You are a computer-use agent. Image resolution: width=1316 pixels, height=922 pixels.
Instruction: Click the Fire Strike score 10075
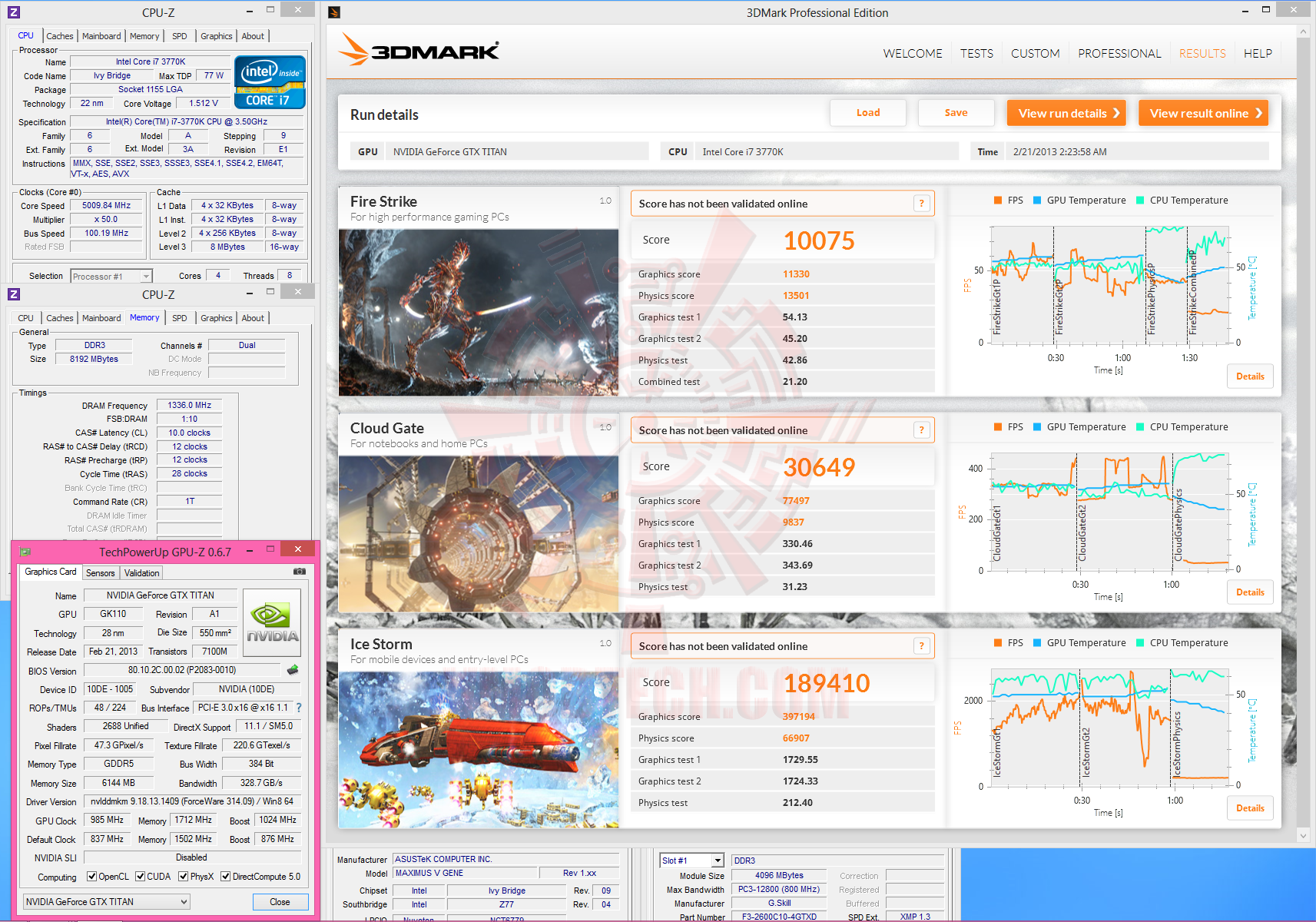pyautogui.click(x=819, y=240)
